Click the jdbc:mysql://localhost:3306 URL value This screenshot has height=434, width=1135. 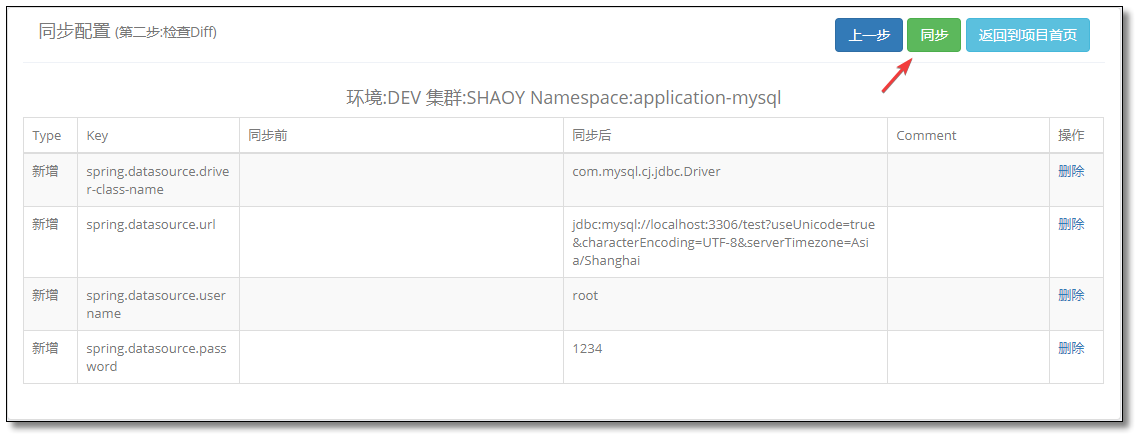point(723,242)
